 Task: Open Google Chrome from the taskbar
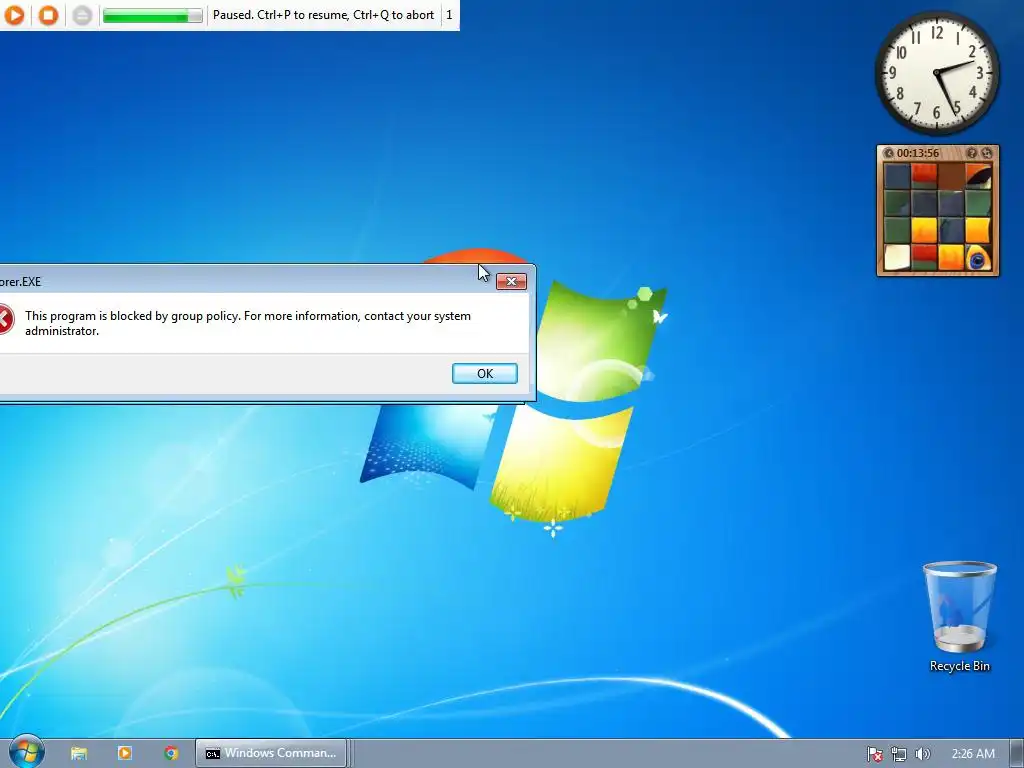point(171,753)
